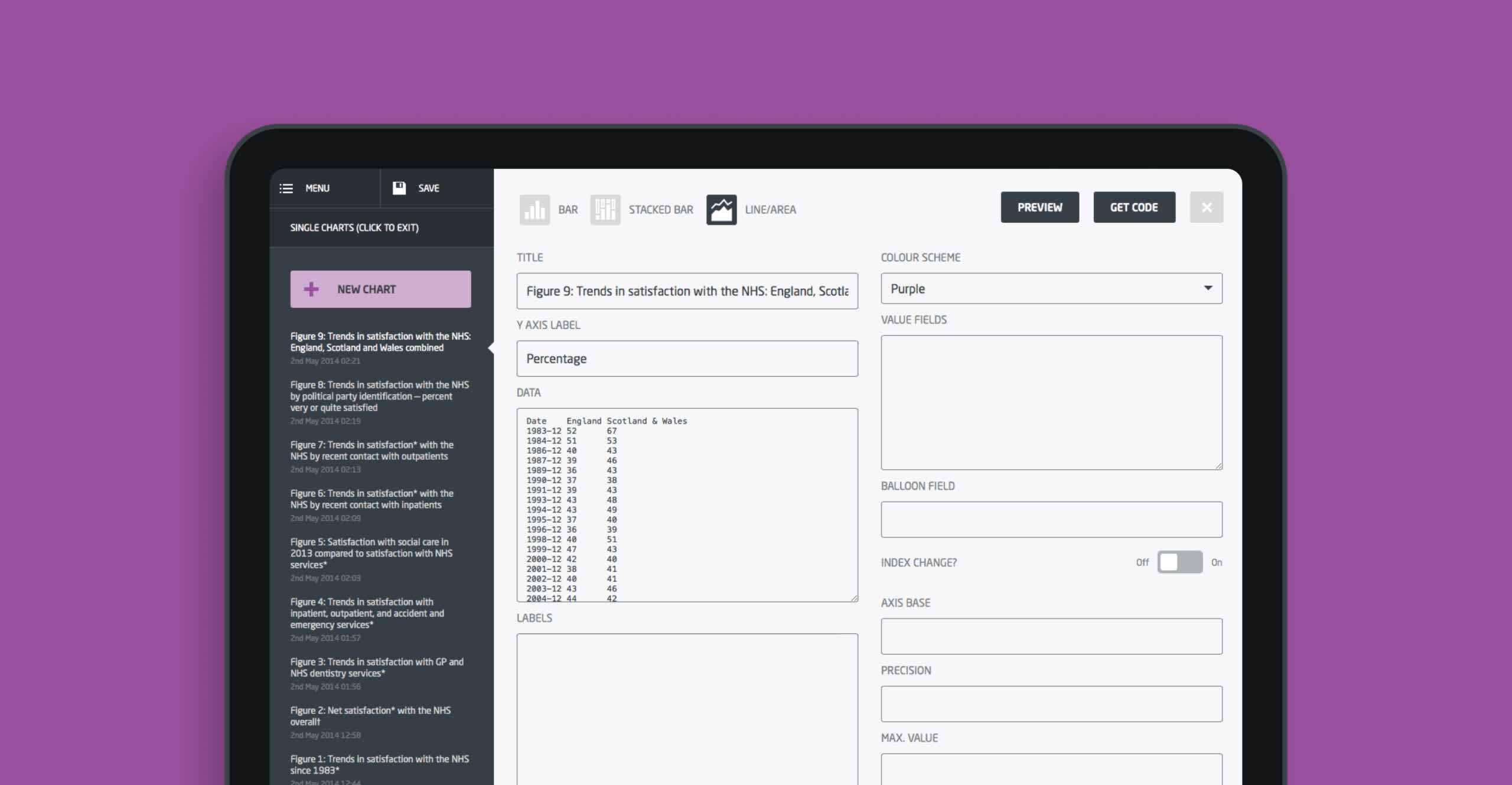Viewport: 1512px width, 785px height.
Task: Open the Colour Scheme dropdown
Action: click(1051, 289)
